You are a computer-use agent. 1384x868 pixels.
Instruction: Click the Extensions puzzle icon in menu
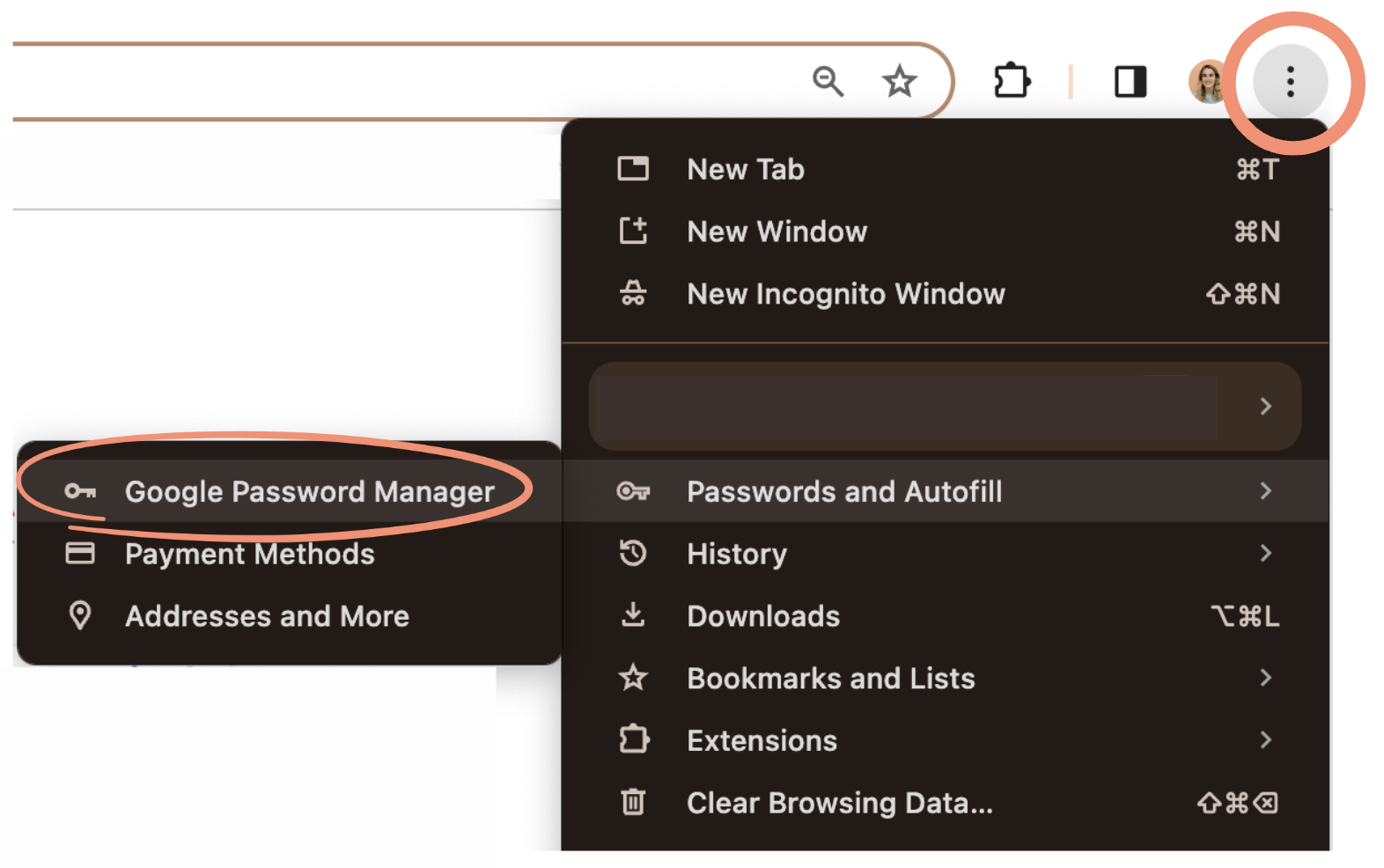point(633,740)
